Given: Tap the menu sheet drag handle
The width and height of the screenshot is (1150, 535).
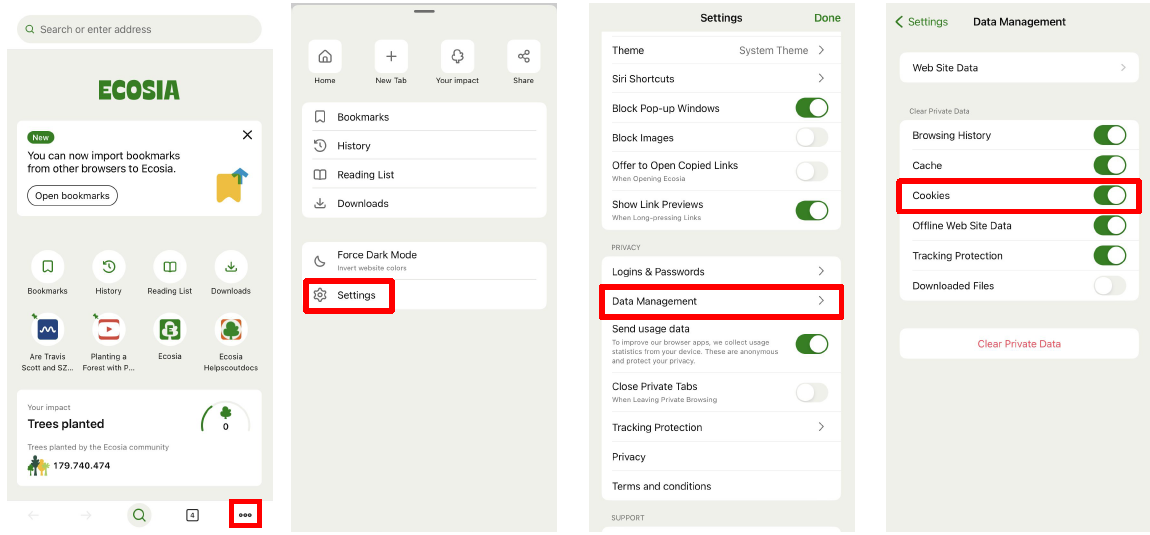Looking at the screenshot, I should pyautogui.click(x=424, y=11).
